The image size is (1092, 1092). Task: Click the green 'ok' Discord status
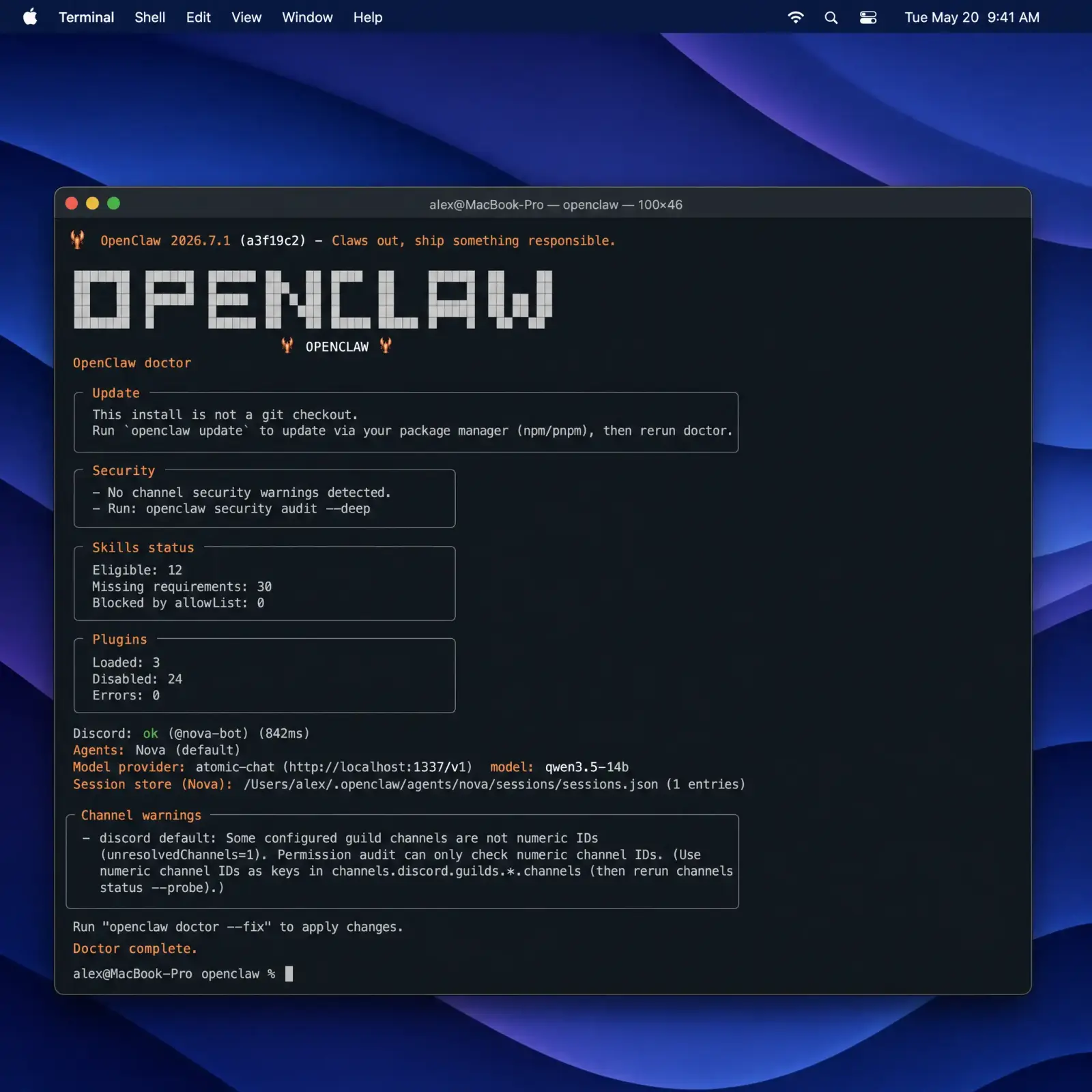(x=150, y=734)
